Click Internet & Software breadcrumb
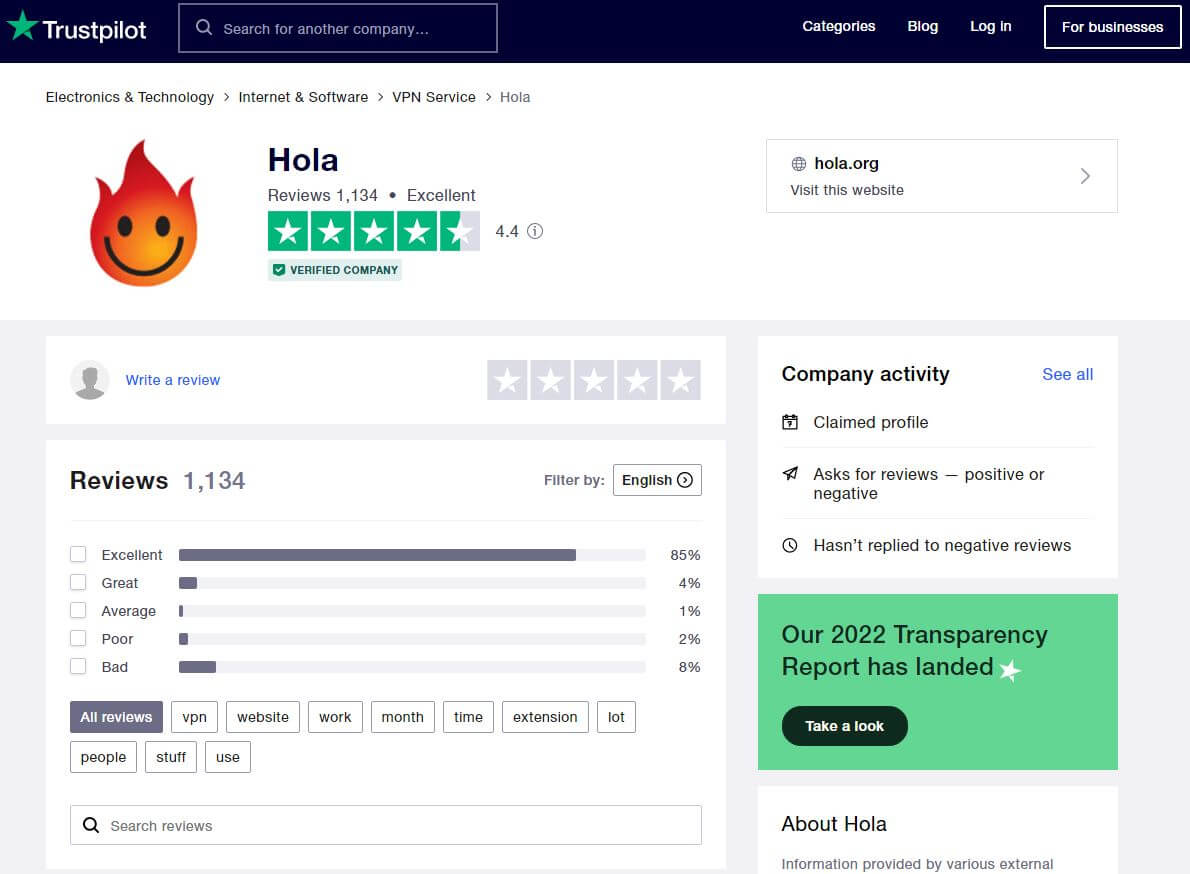The height and width of the screenshot is (874, 1190). (x=303, y=97)
